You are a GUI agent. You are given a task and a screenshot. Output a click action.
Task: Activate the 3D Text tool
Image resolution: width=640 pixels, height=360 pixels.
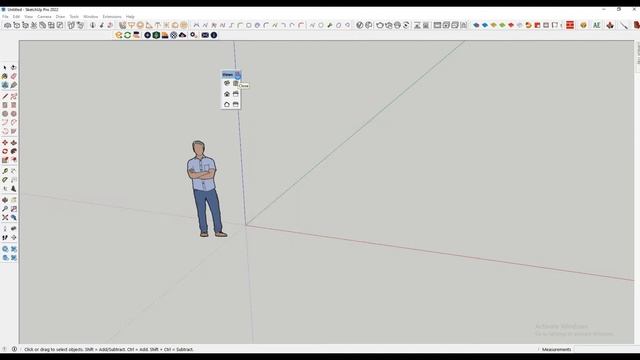(x=13, y=189)
